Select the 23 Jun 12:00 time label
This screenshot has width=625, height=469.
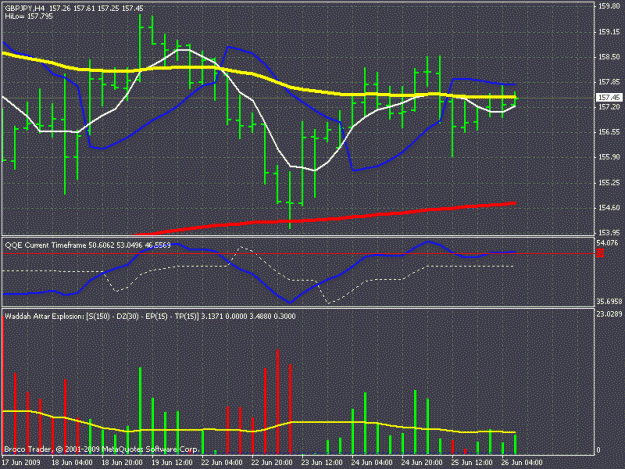(322, 462)
